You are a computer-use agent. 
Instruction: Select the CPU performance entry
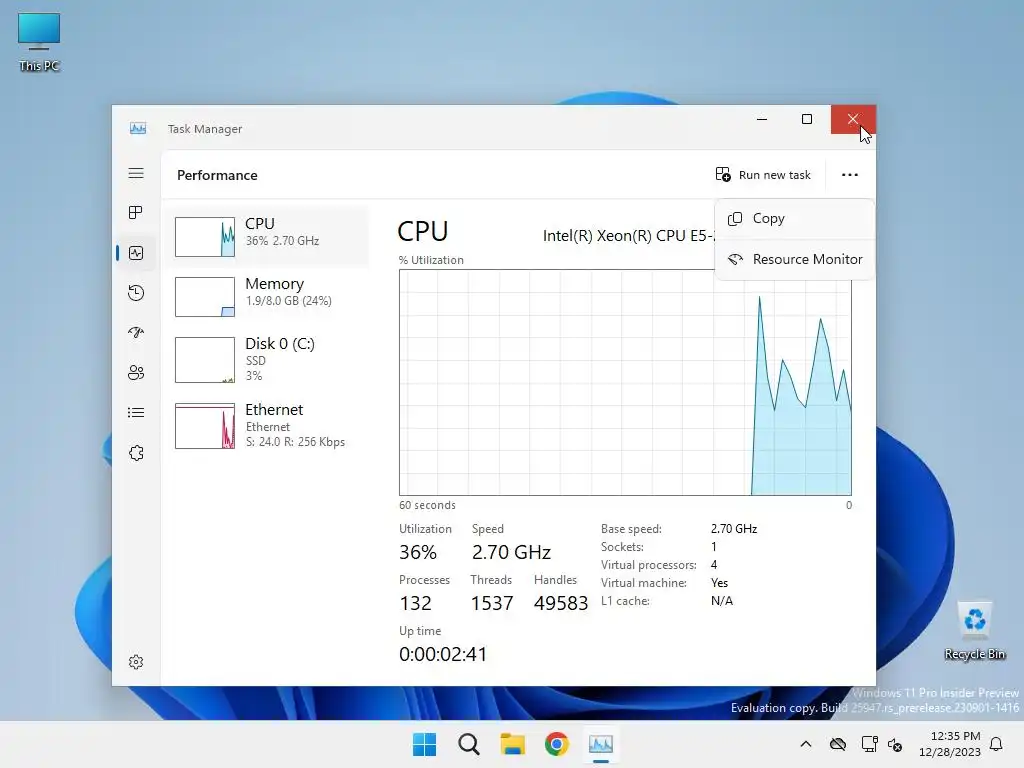[266, 236]
